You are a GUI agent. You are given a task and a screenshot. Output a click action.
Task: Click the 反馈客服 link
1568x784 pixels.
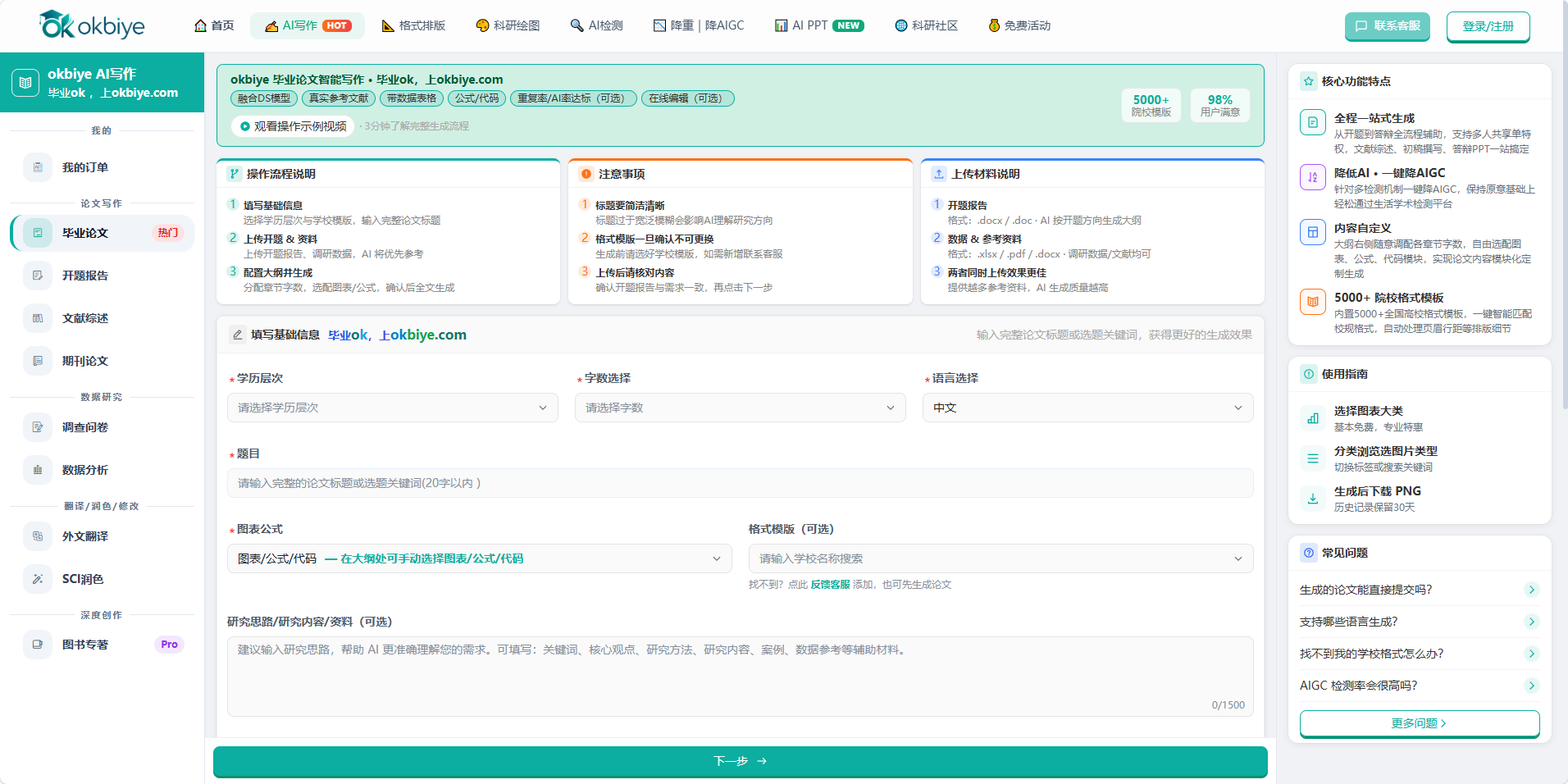point(830,585)
